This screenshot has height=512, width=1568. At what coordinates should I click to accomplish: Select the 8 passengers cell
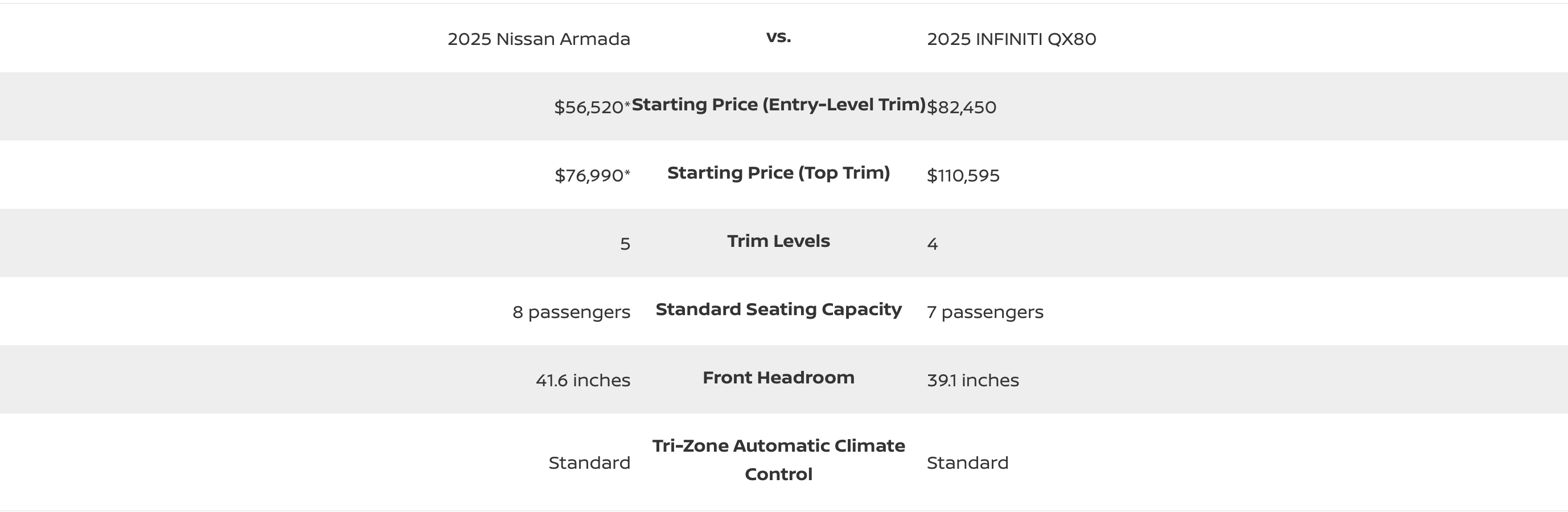click(571, 312)
